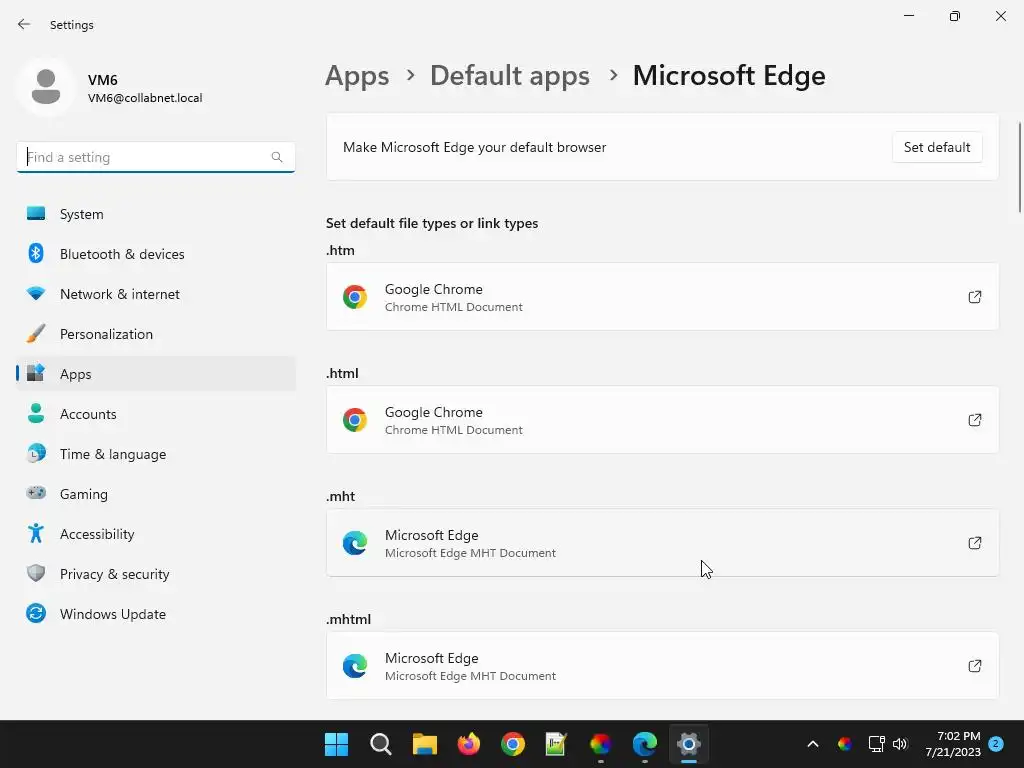Click the Edge icon in the .mhtml row
This screenshot has width=1024, height=768.
tap(355, 666)
